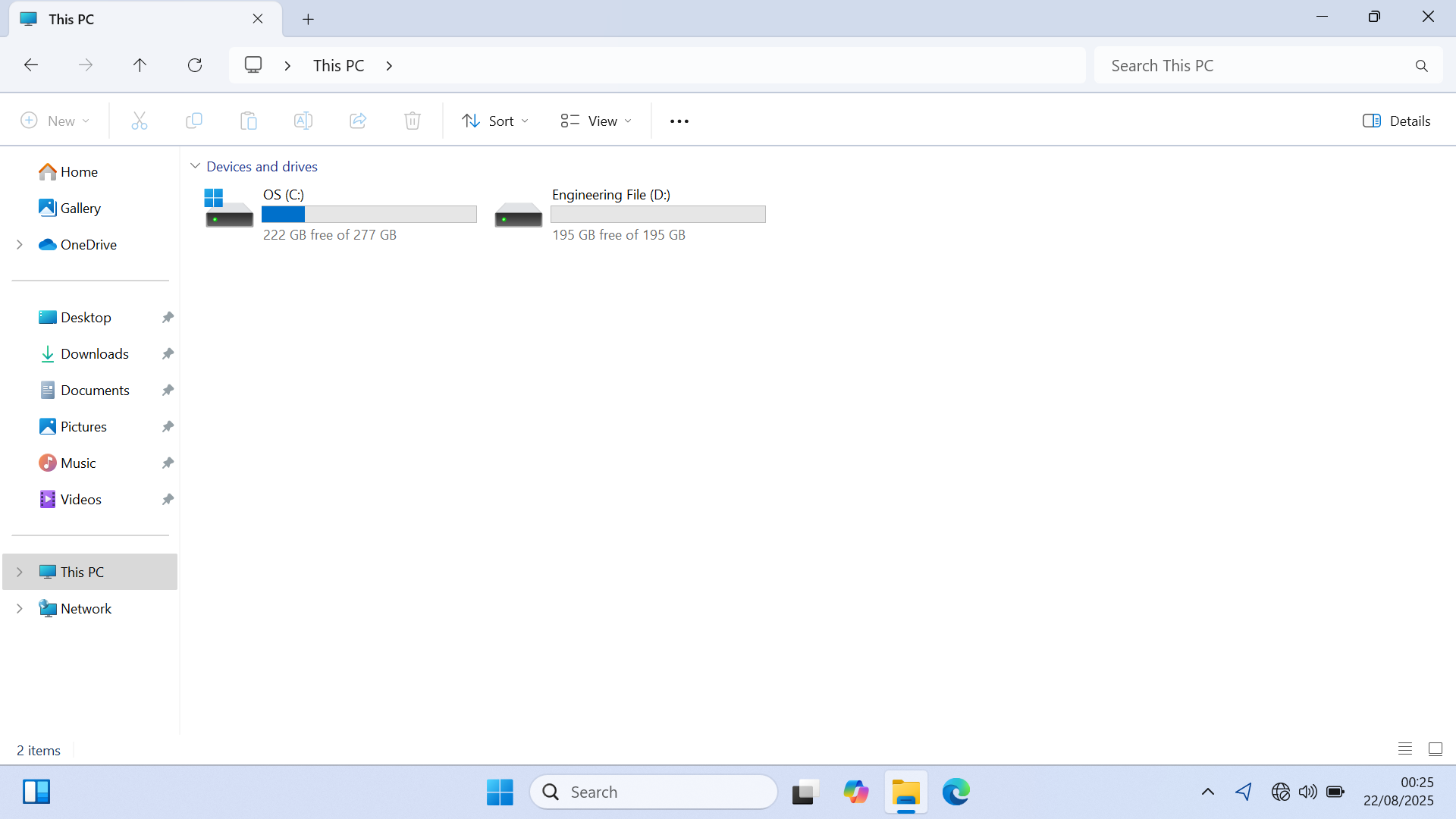This screenshot has height=819, width=1456.
Task: Go up one folder level
Action: click(x=140, y=65)
